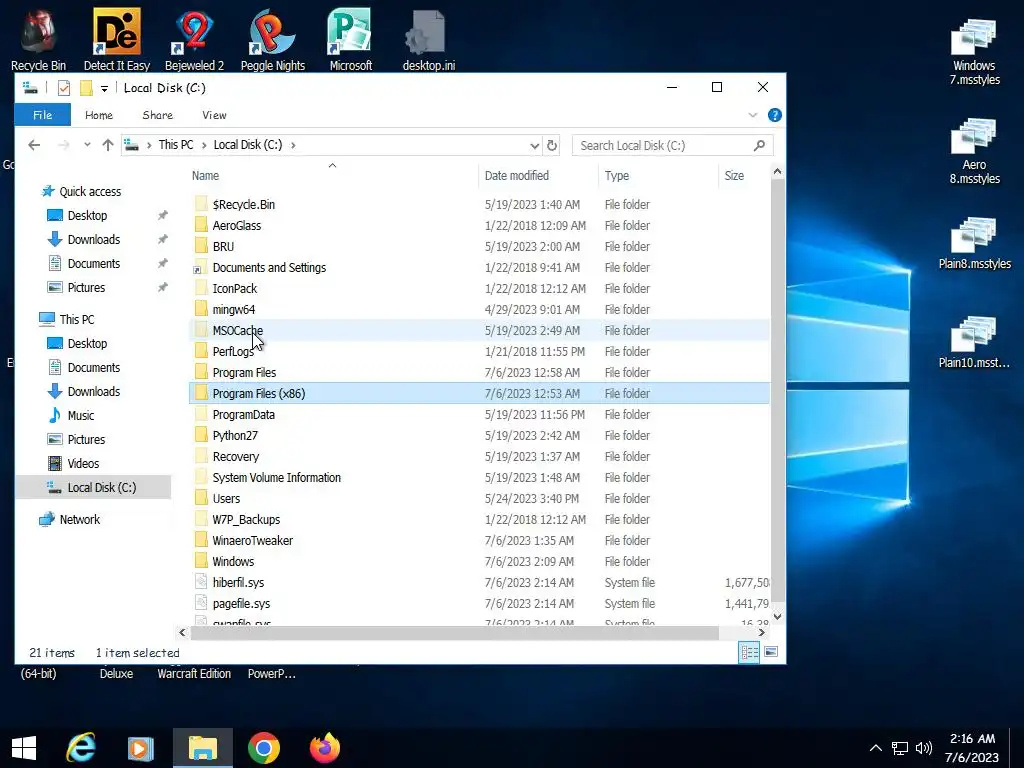
Task: Select Plain8.msstyles desktop file
Action: click(974, 243)
